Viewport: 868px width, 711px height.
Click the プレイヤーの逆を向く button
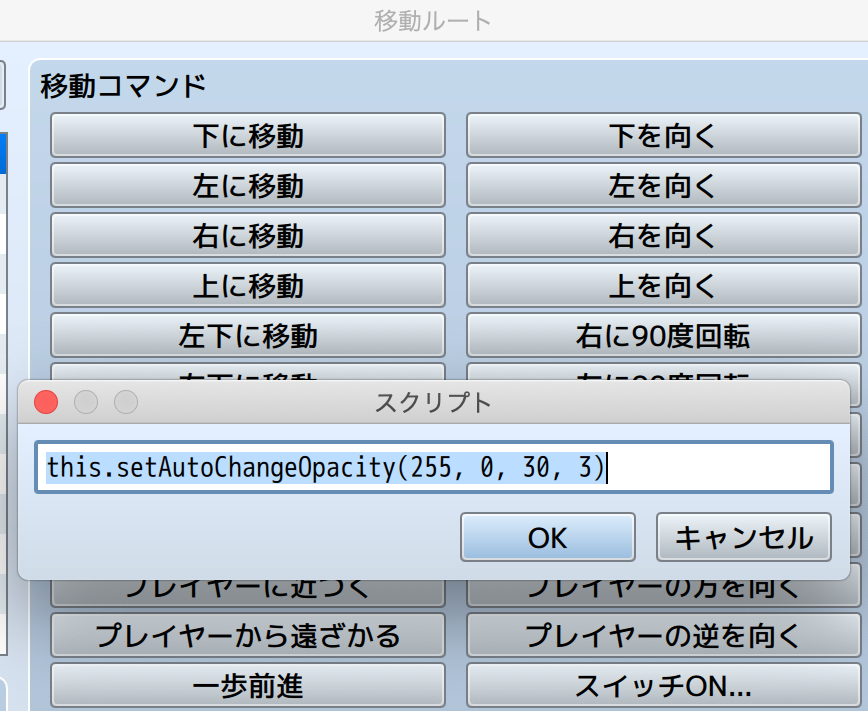663,635
